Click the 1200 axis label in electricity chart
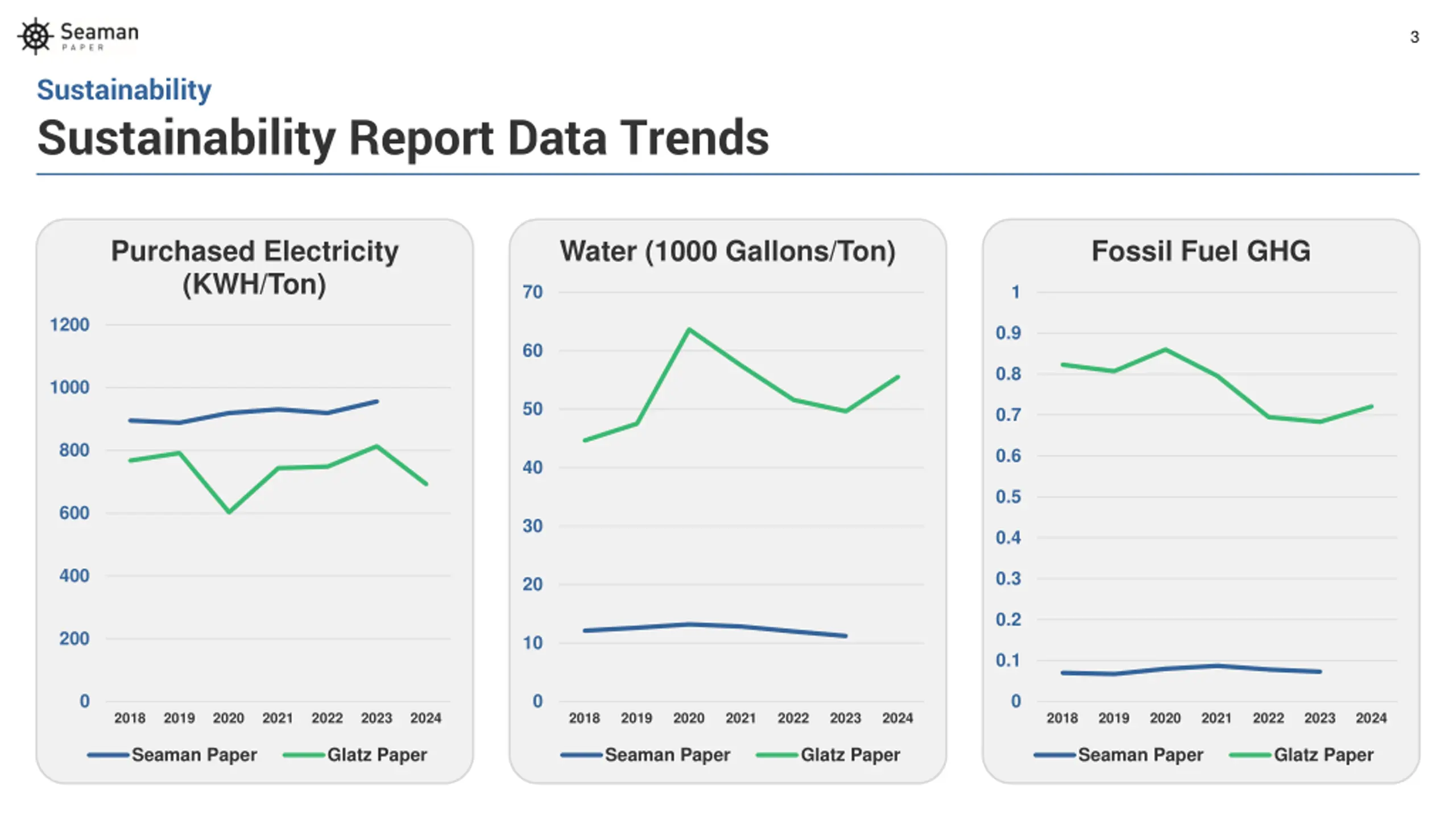 coord(69,325)
